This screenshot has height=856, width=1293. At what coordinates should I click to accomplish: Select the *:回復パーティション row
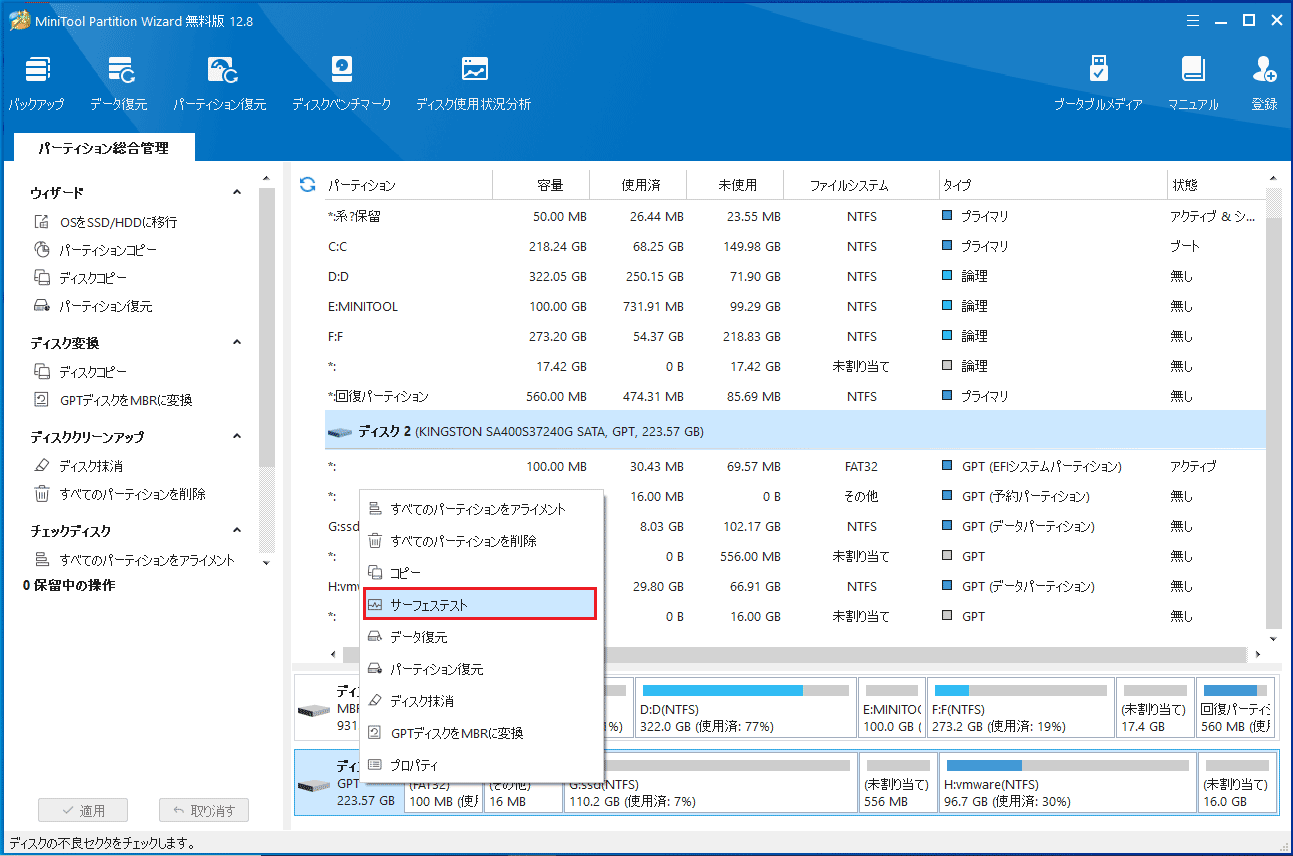tap(795, 396)
